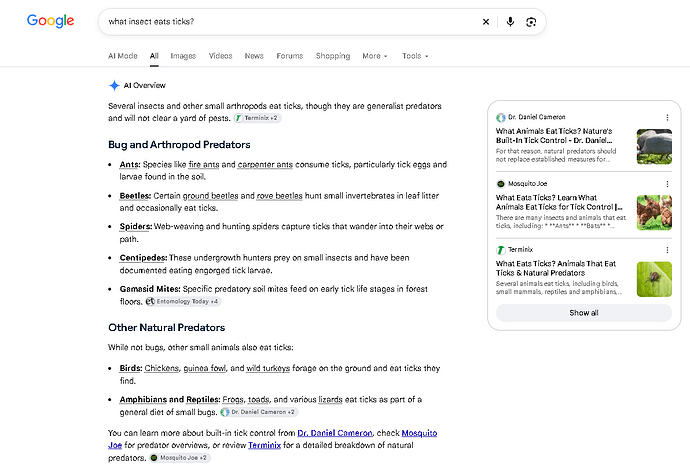This screenshot has height=470, width=690.
Task: Open search by image lens icon
Action: coord(531,22)
